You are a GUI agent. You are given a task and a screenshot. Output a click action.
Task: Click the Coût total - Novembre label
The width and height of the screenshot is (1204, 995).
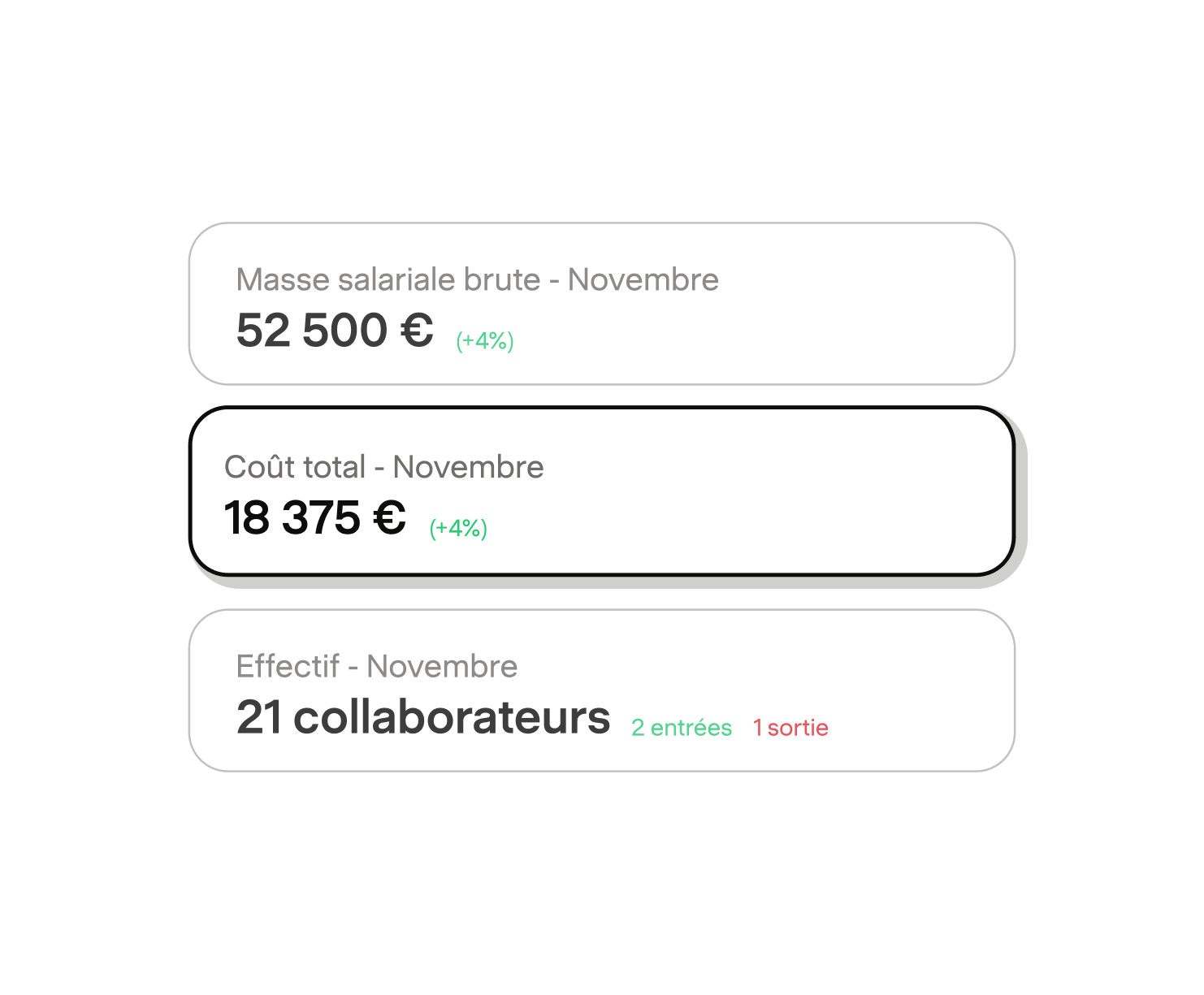(384, 467)
